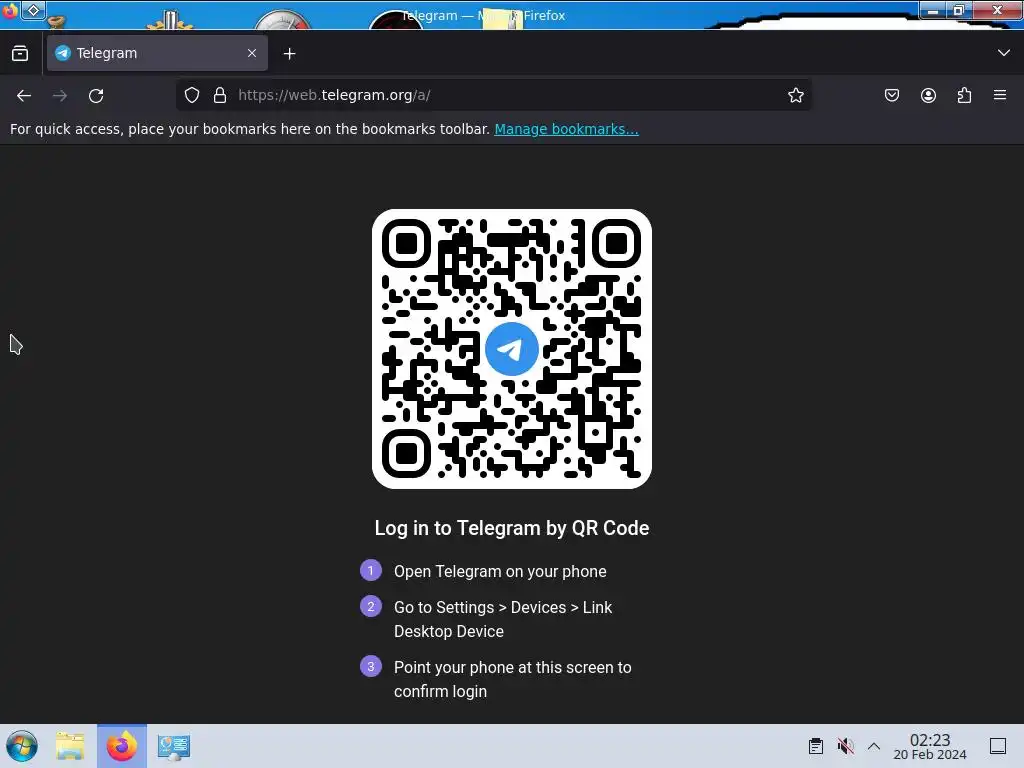Viewport: 1024px width, 768px height.
Task: Expand the hidden tray icons arrow
Action: (874, 746)
